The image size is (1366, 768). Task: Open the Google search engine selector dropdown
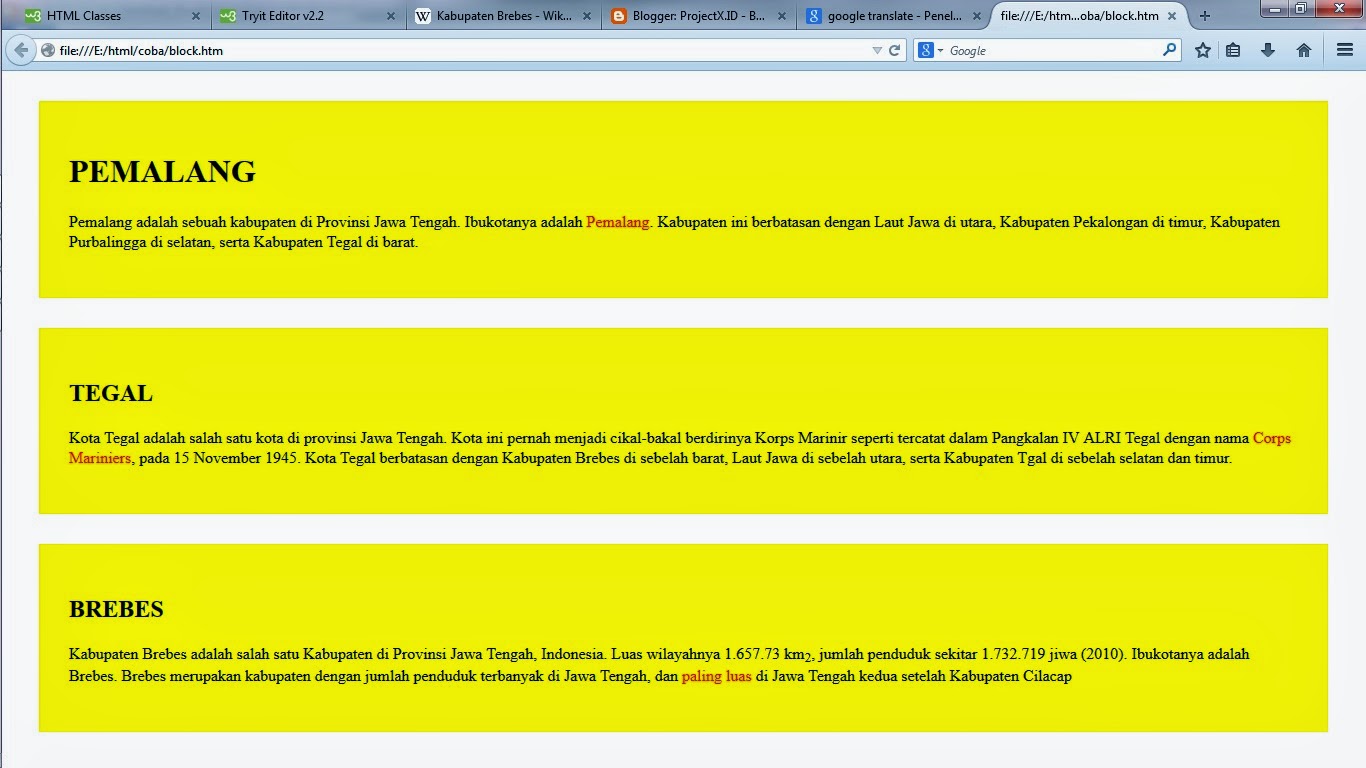(931, 51)
